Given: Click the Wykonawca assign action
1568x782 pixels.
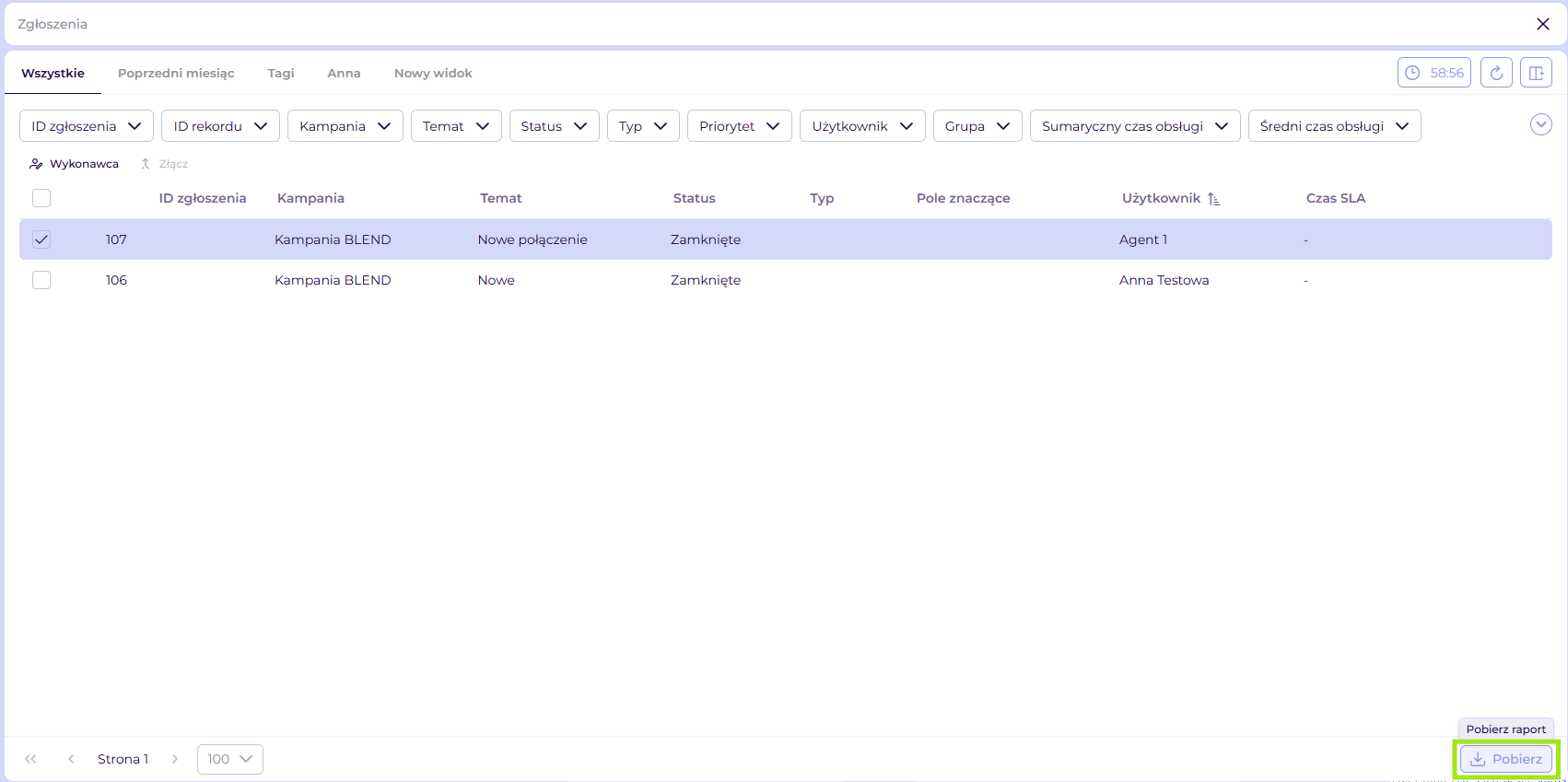Looking at the screenshot, I should (x=74, y=164).
